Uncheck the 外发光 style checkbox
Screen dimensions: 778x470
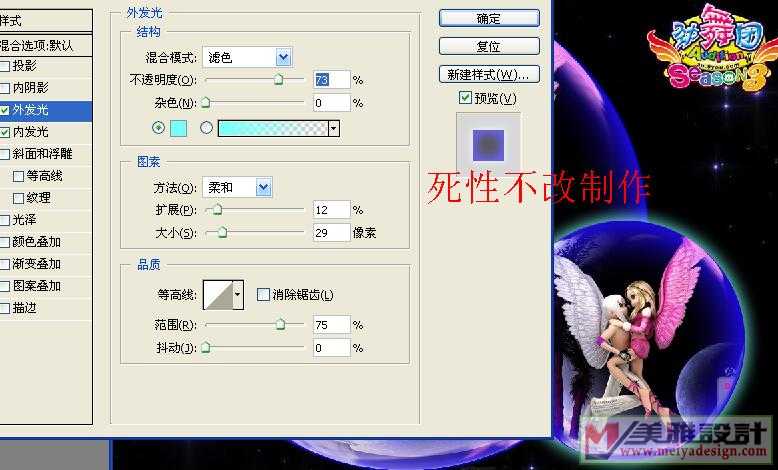(4, 110)
